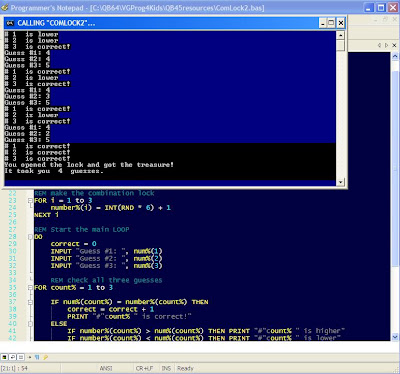Click line number 24 in the editor margin

click(x=13, y=208)
